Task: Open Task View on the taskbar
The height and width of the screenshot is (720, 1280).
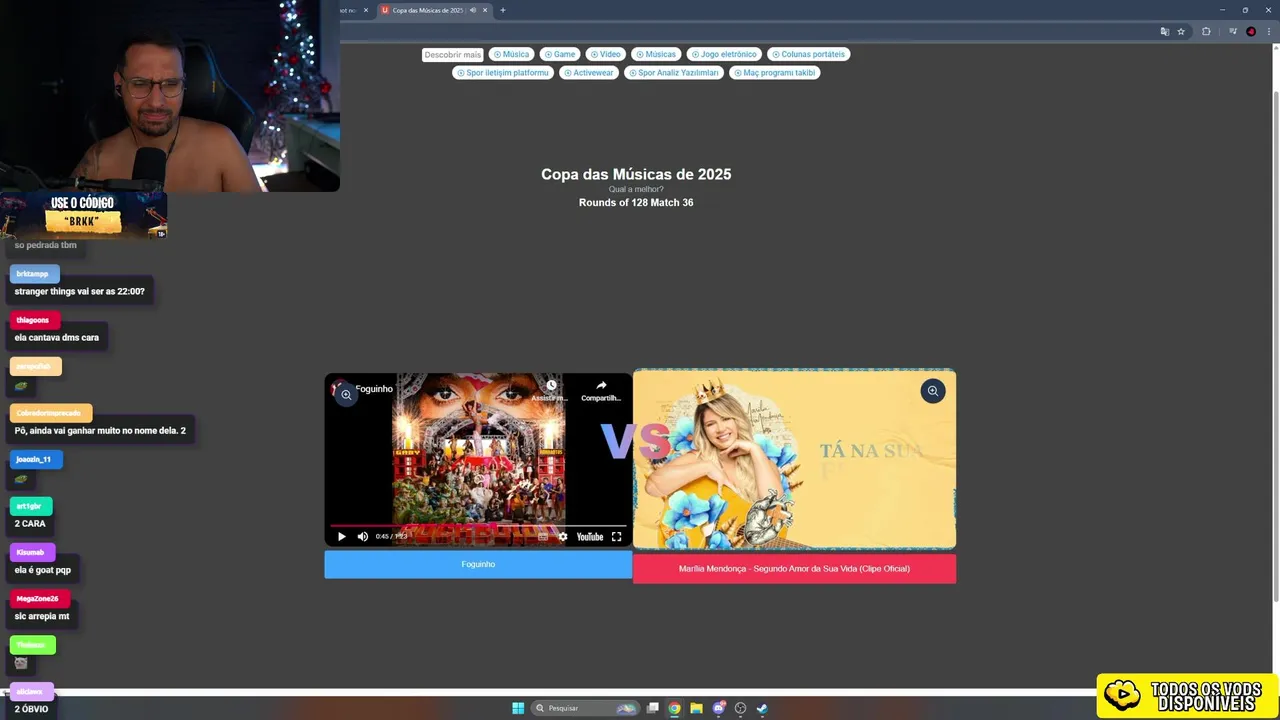Action: [653, 708]
